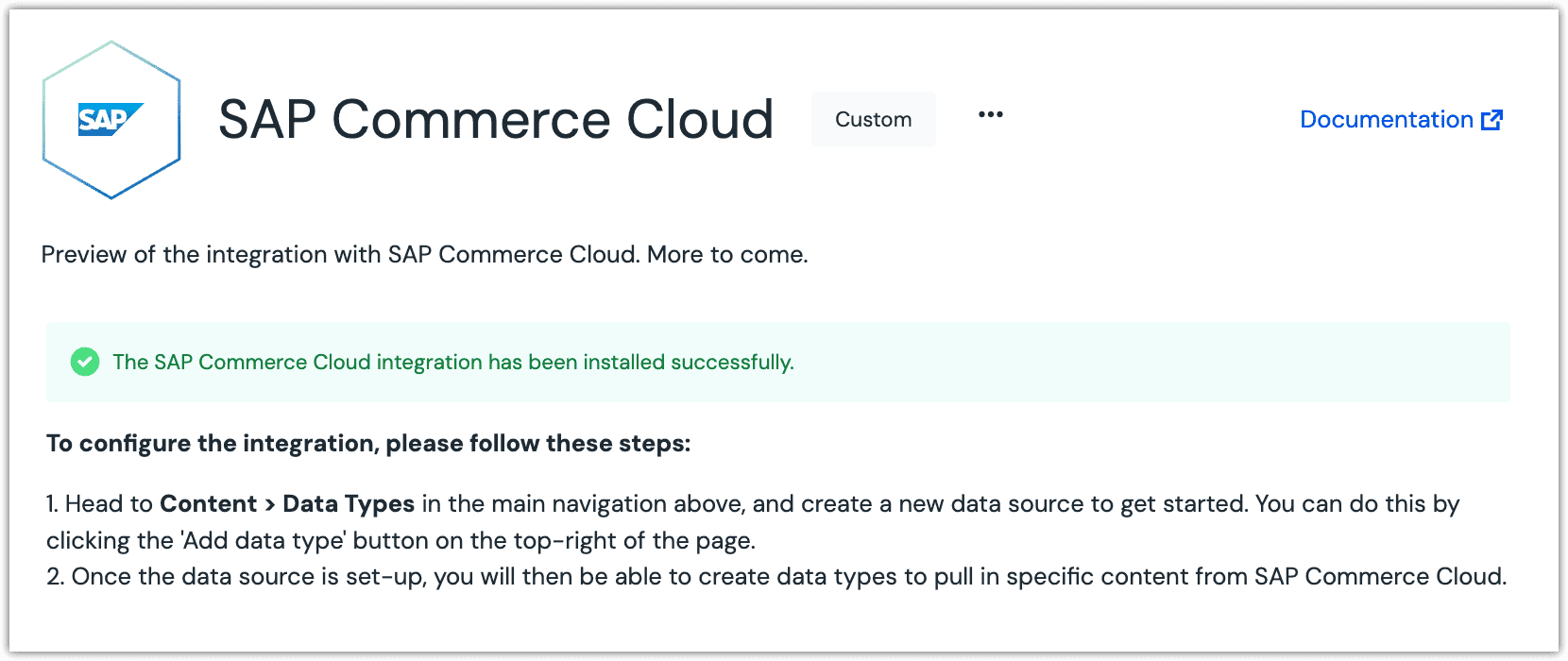Screen dimensions: 1568x661
Task: Click the installed successfully message text
Action: 453,363
